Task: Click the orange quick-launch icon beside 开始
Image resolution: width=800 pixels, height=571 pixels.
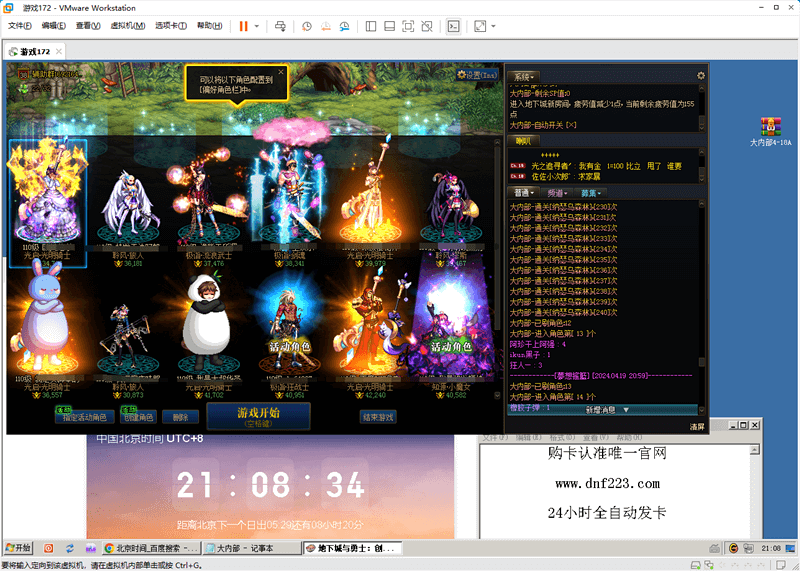Action: pos(48,549)
